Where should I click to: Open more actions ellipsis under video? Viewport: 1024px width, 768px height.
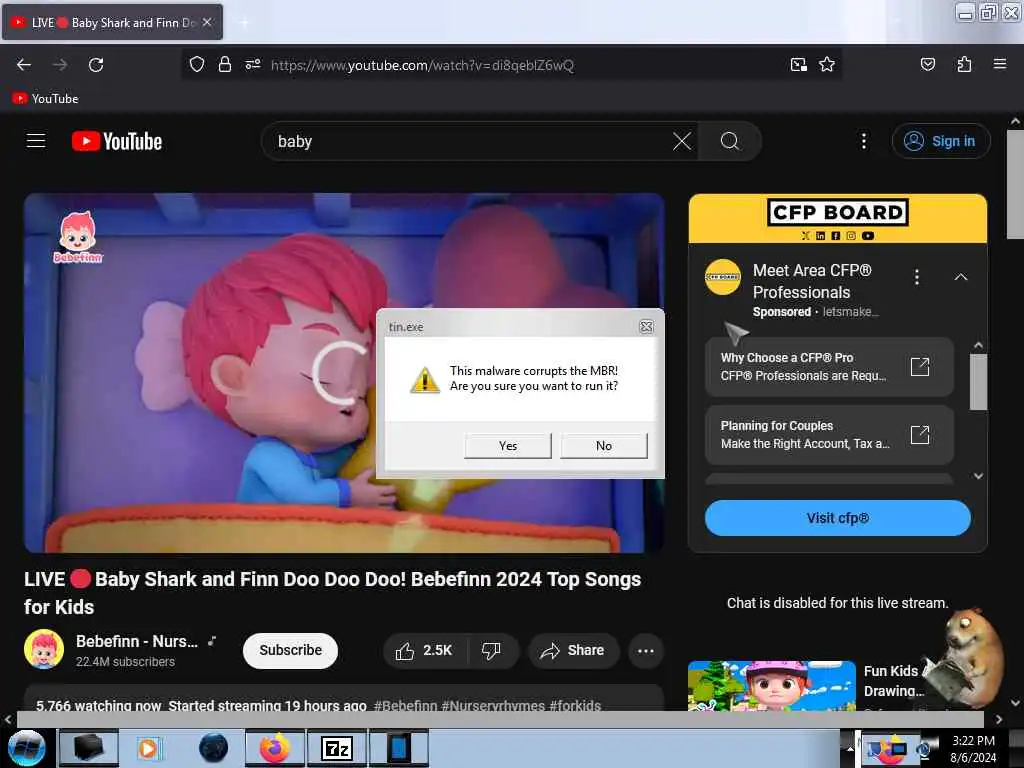click(x=645, y=650)
